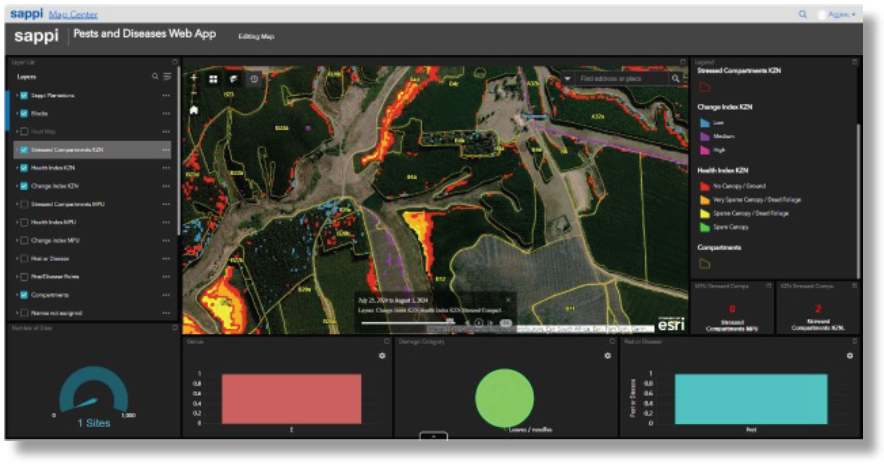This screenshot has height=469, width=884.
Task: Check Health Index MPU layer checkbox
Action: click(24, 222)
